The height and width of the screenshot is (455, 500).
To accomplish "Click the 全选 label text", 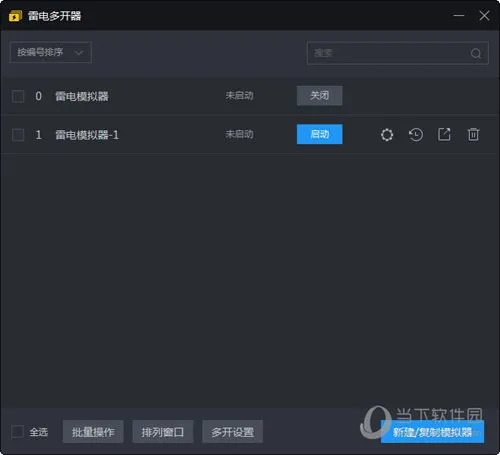I will [x=39, y=432].
